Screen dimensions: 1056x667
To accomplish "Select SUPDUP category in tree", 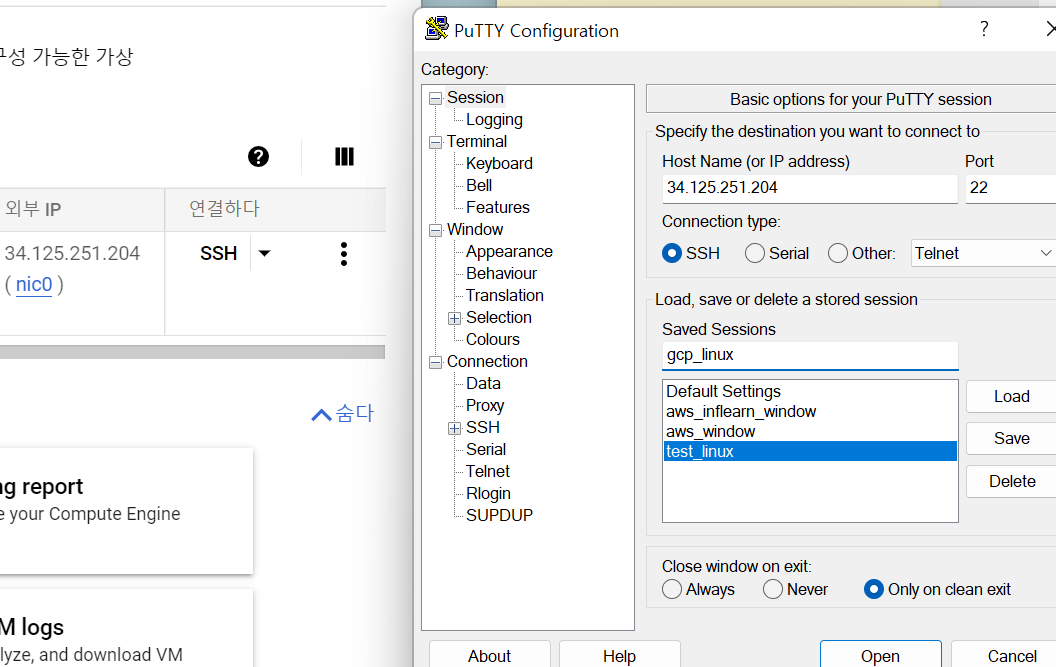I will [499, 515].
